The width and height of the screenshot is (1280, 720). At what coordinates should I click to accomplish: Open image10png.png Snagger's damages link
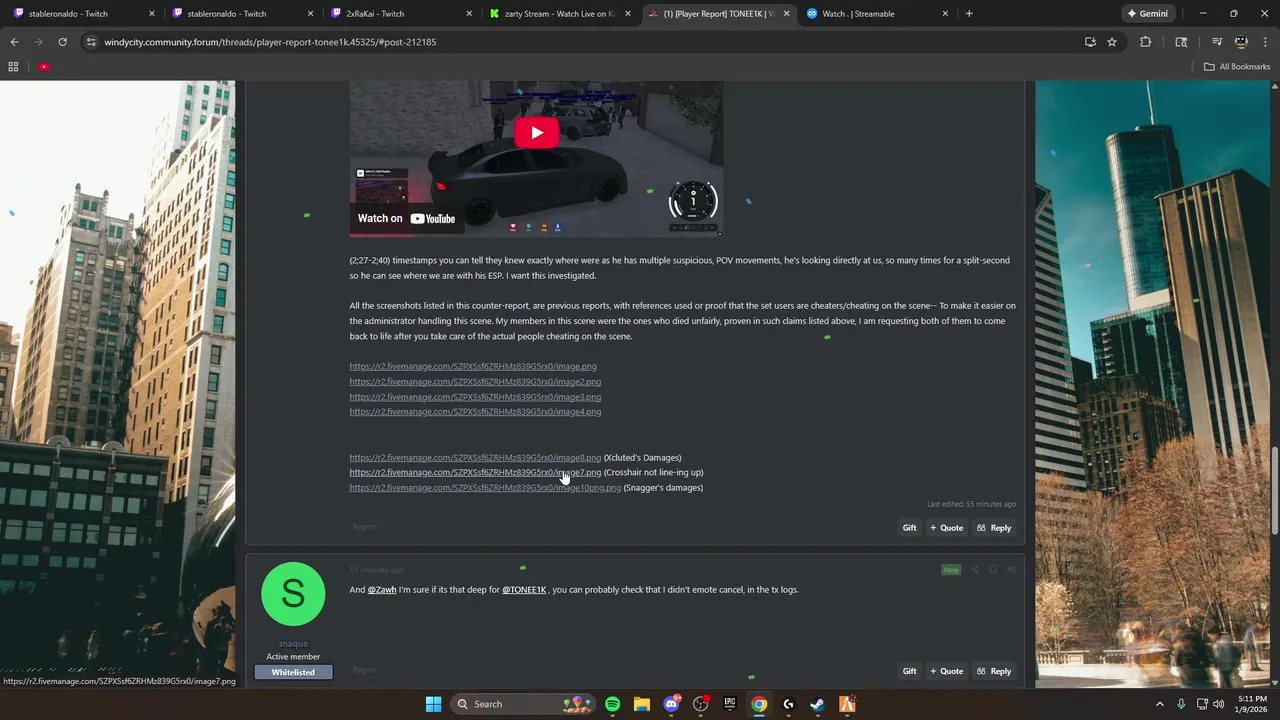[x=485, y=487]
